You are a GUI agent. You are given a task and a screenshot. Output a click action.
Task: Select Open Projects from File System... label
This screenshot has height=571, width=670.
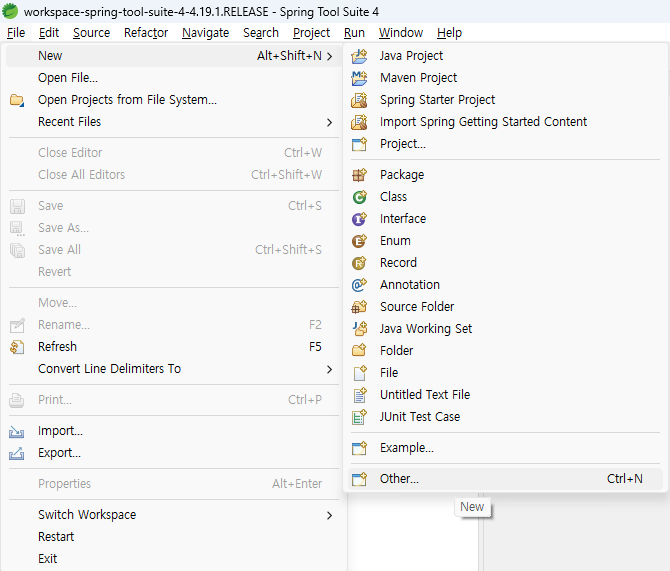(127, 100)
